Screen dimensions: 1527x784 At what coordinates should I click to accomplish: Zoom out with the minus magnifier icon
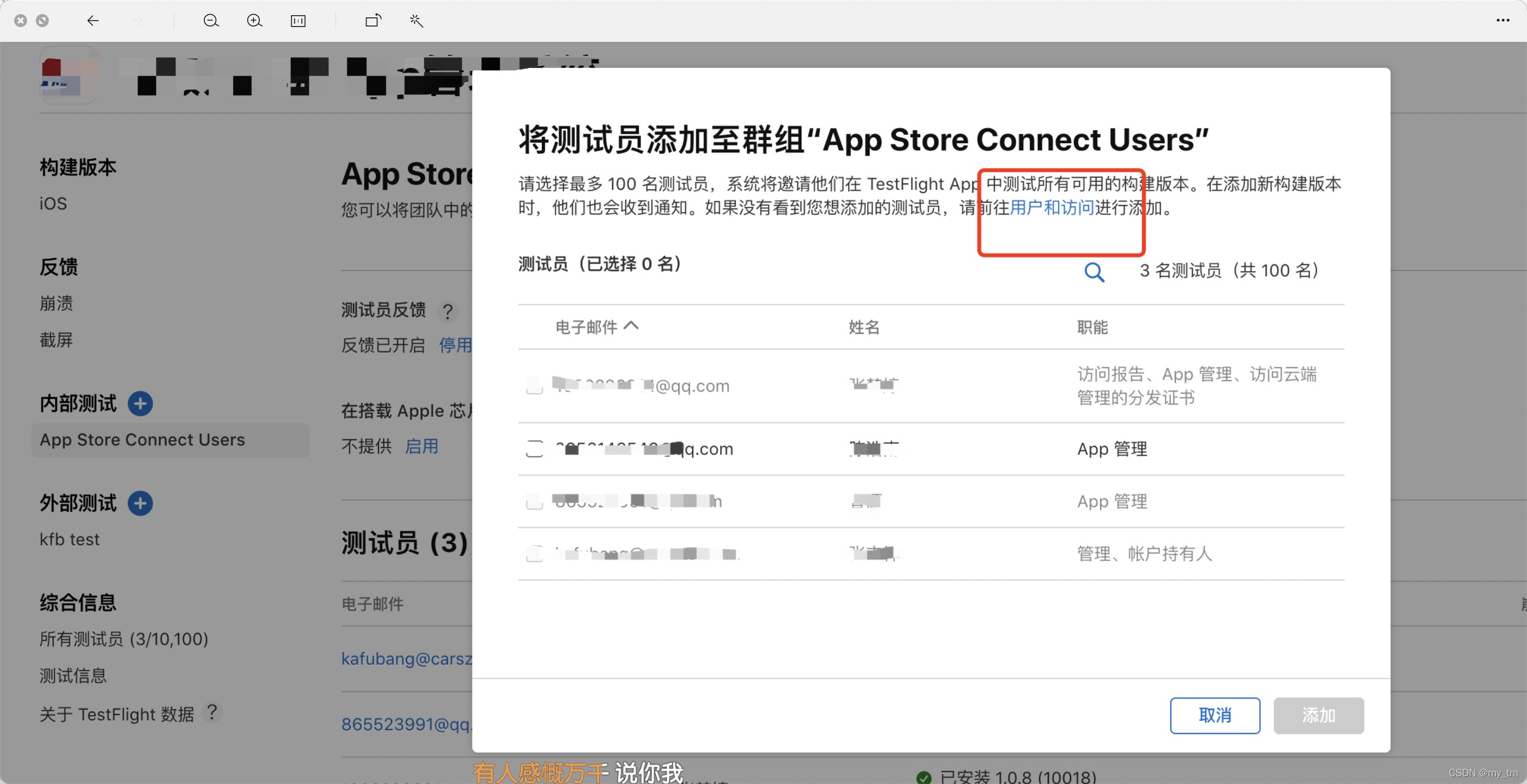(211, 21)
